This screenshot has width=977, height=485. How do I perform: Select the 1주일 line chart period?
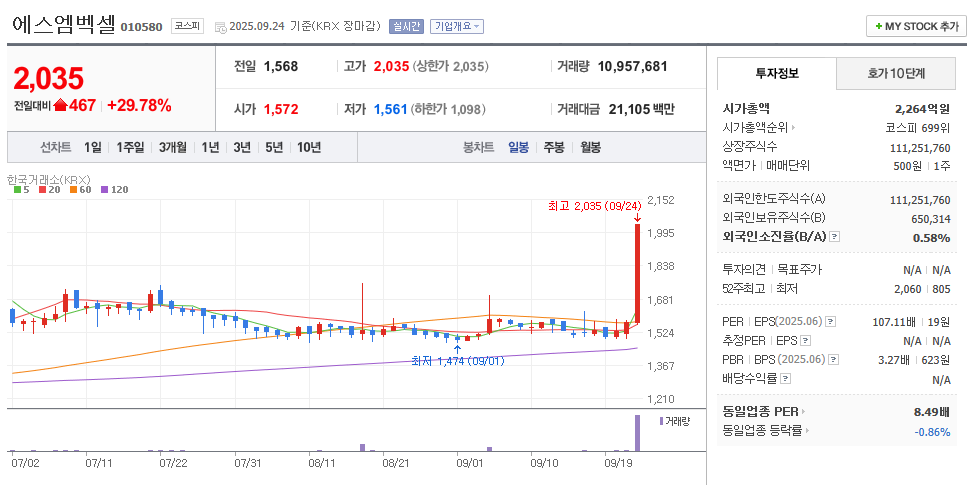[130, 148]
